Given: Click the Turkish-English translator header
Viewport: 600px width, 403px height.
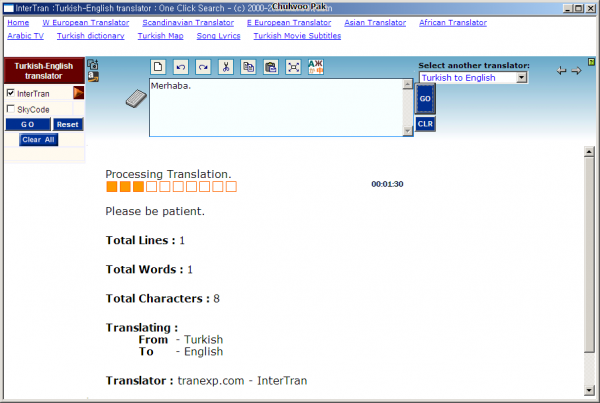Looking at the screenshot, I should [x=44, y=71].
